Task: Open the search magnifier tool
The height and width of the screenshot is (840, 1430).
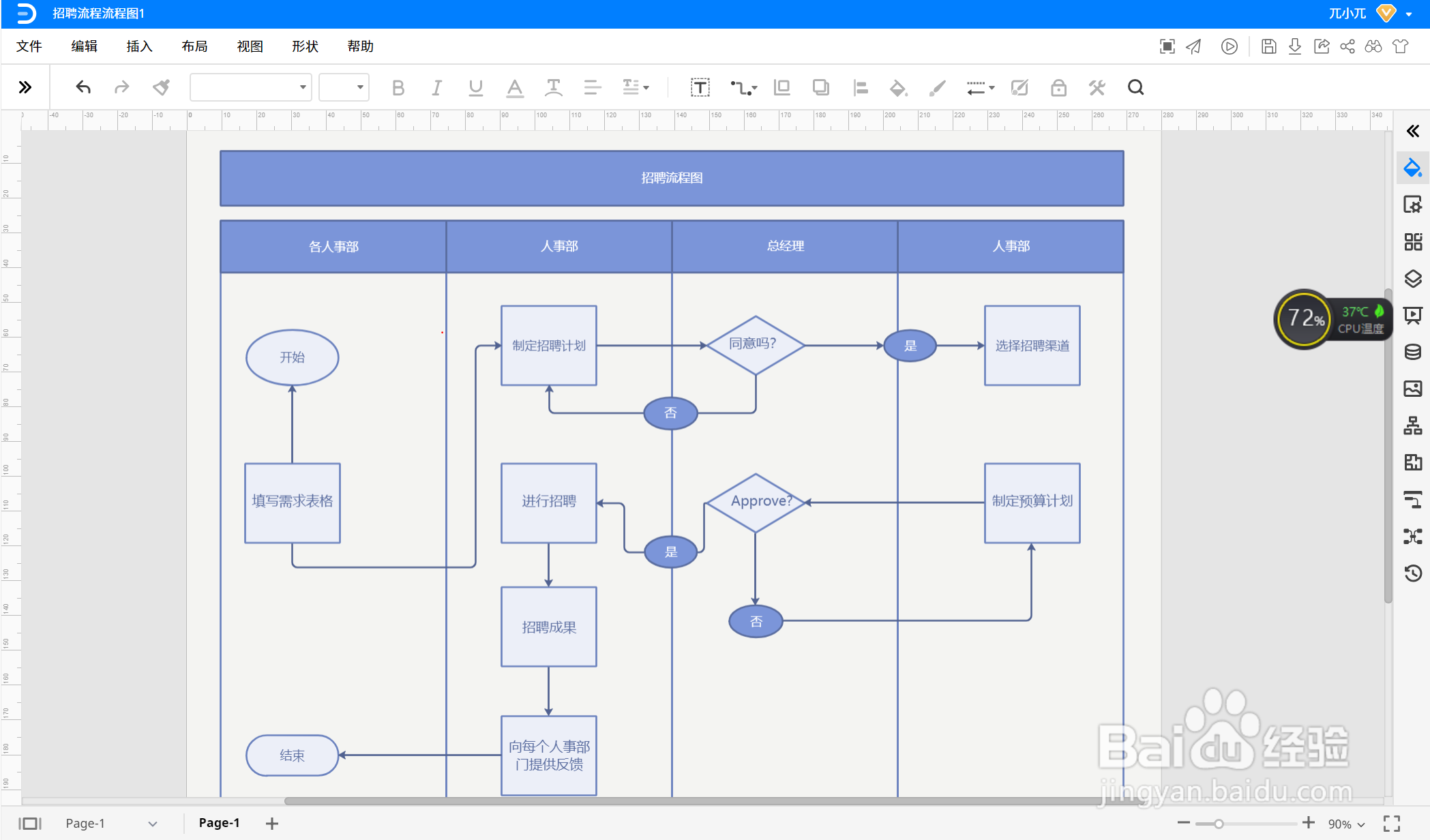Action: coord(1135,87)
